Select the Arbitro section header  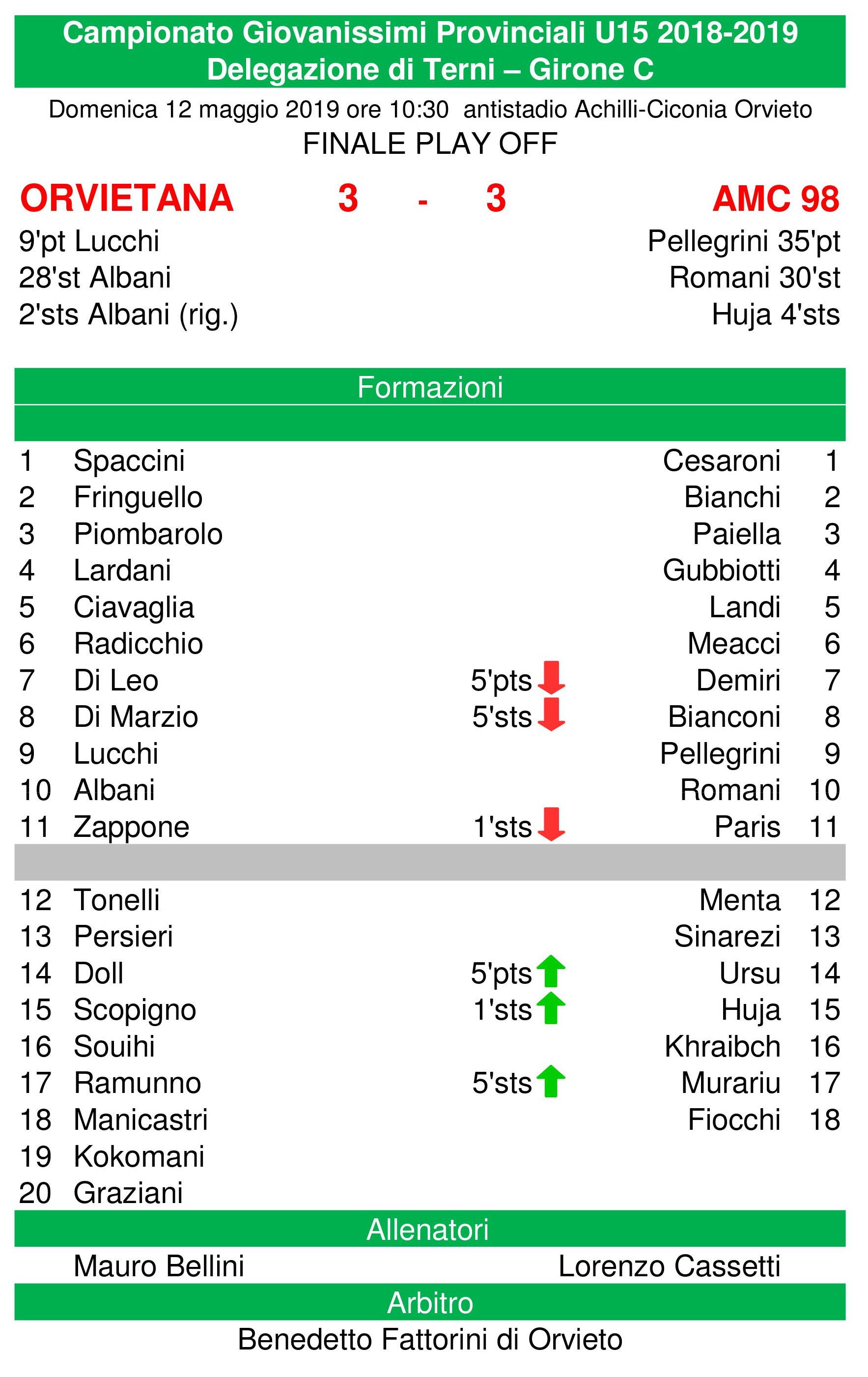[430, 1303]
